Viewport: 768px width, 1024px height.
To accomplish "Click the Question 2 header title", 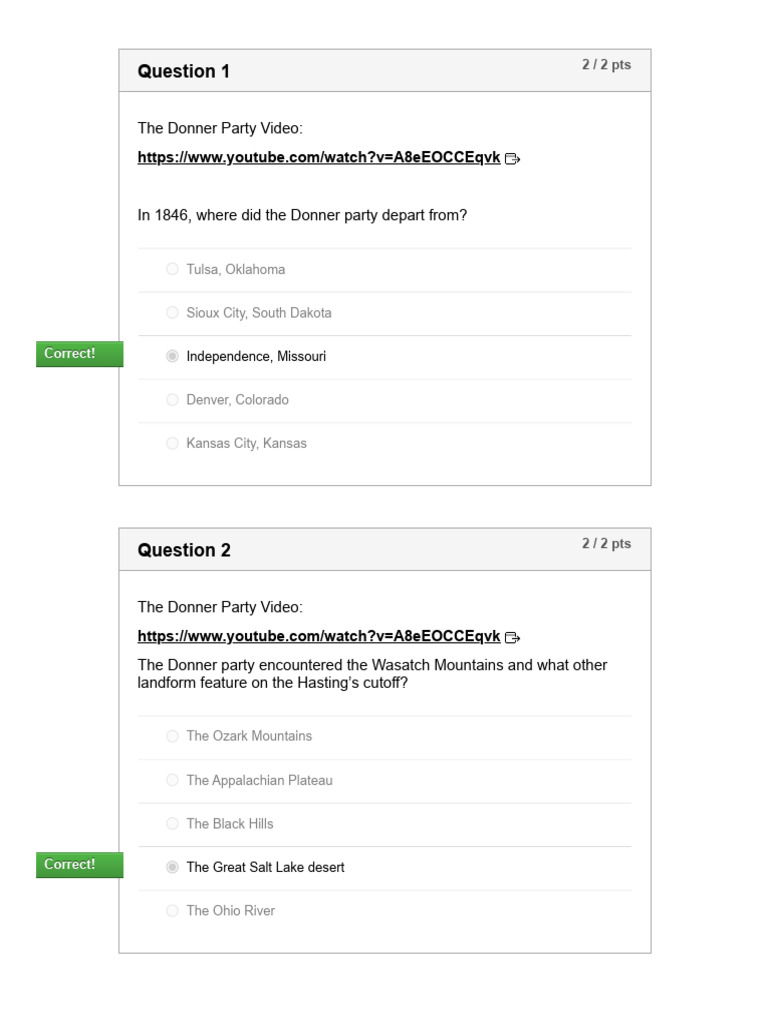I will [x=184, y=550].
